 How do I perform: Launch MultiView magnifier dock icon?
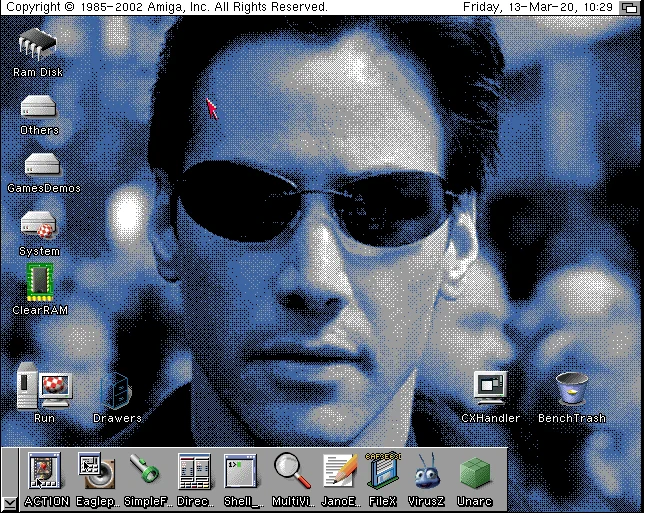[x=292, y=471]
